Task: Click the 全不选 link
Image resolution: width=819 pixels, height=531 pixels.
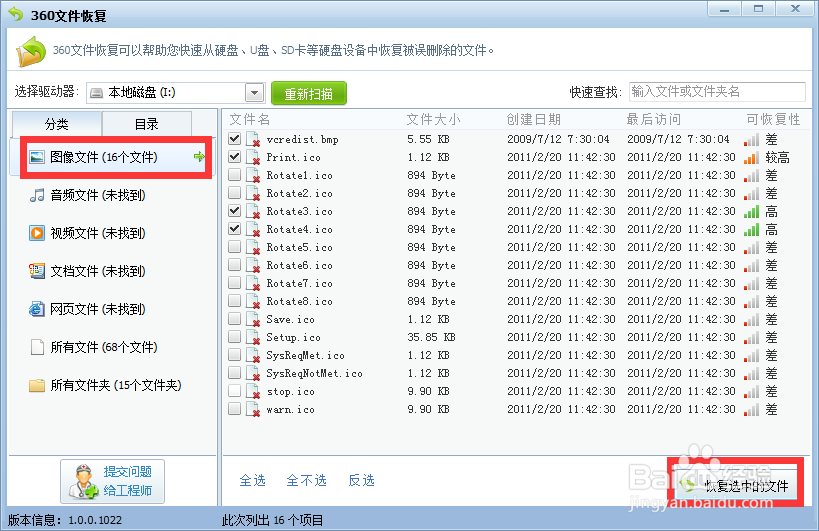Action: click(x=306, y=480)
